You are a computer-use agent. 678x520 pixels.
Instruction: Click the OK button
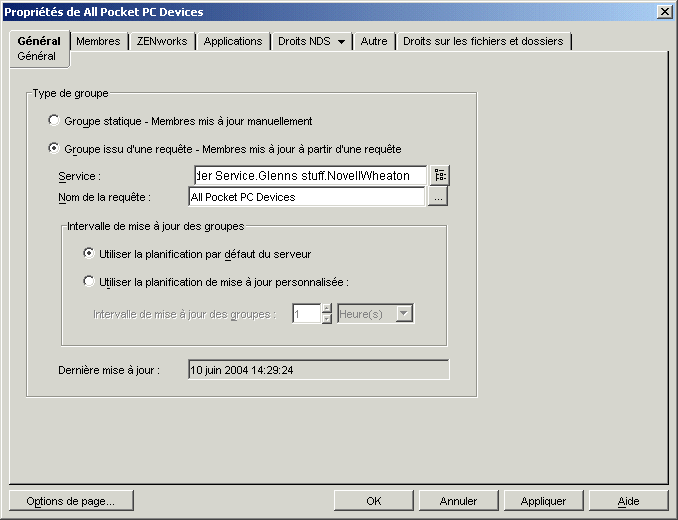[x=374, y=501]
